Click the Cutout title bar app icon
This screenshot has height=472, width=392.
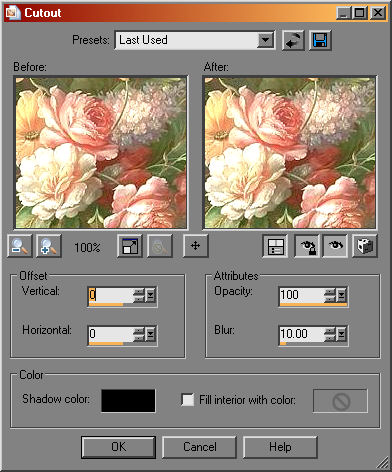13,13
